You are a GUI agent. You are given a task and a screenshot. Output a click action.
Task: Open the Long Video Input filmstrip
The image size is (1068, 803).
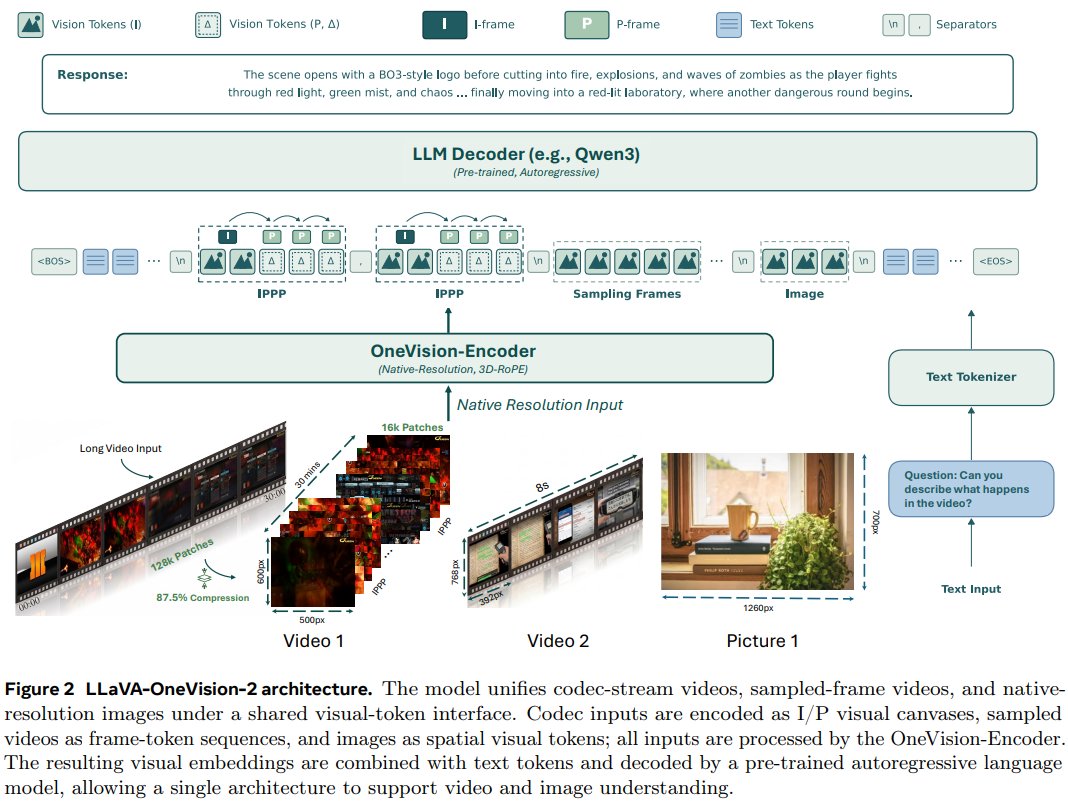pos(151,519)
